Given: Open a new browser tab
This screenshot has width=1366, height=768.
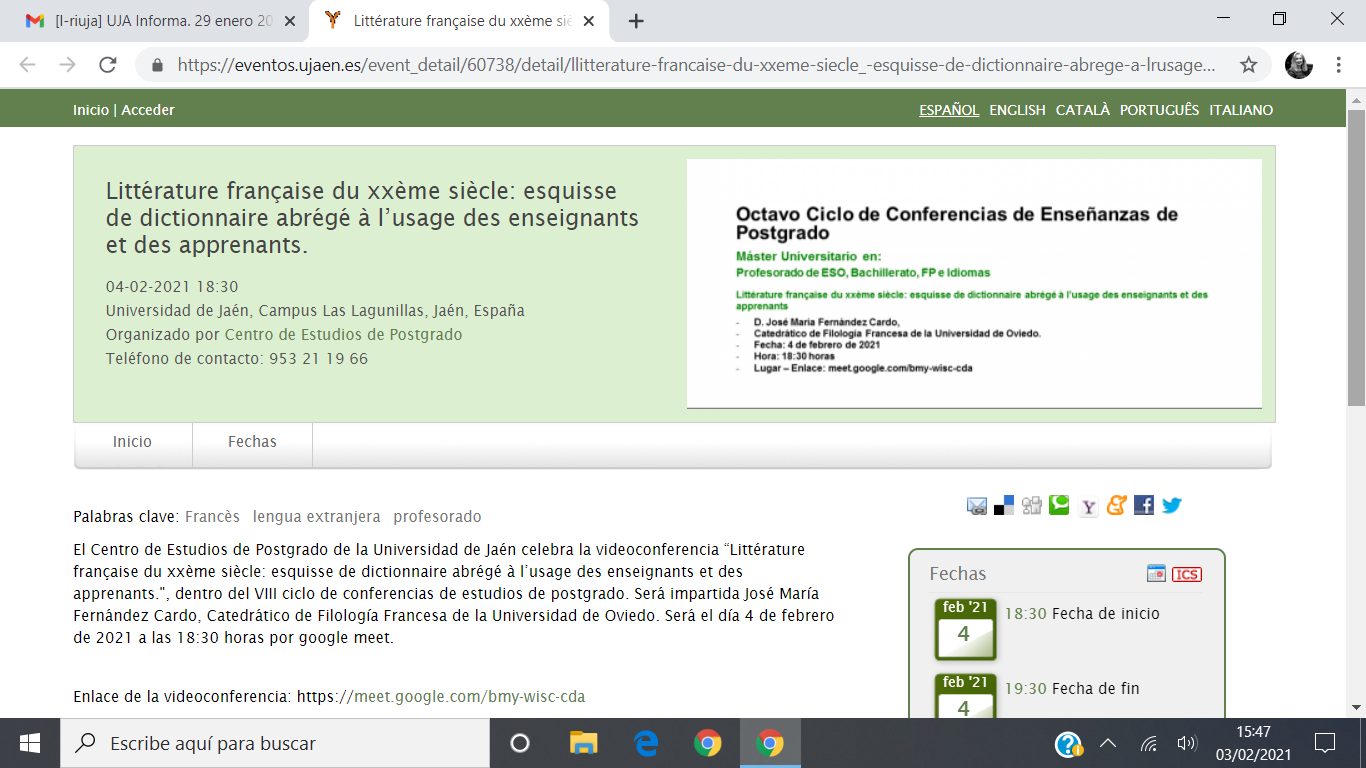Looking at the screenshot, I should 636,21.
